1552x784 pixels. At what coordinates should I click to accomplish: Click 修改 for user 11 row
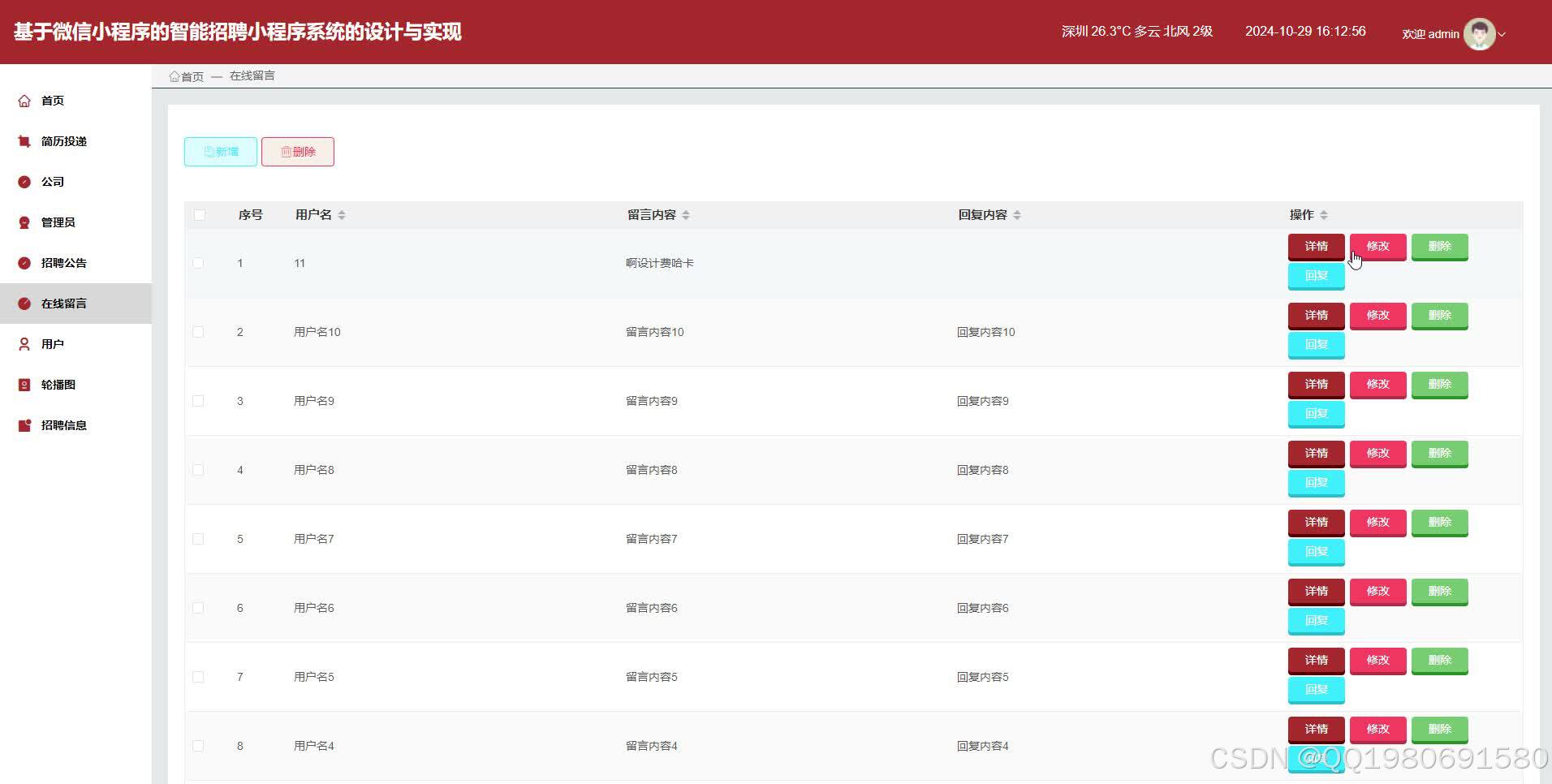click(1378, 247)
